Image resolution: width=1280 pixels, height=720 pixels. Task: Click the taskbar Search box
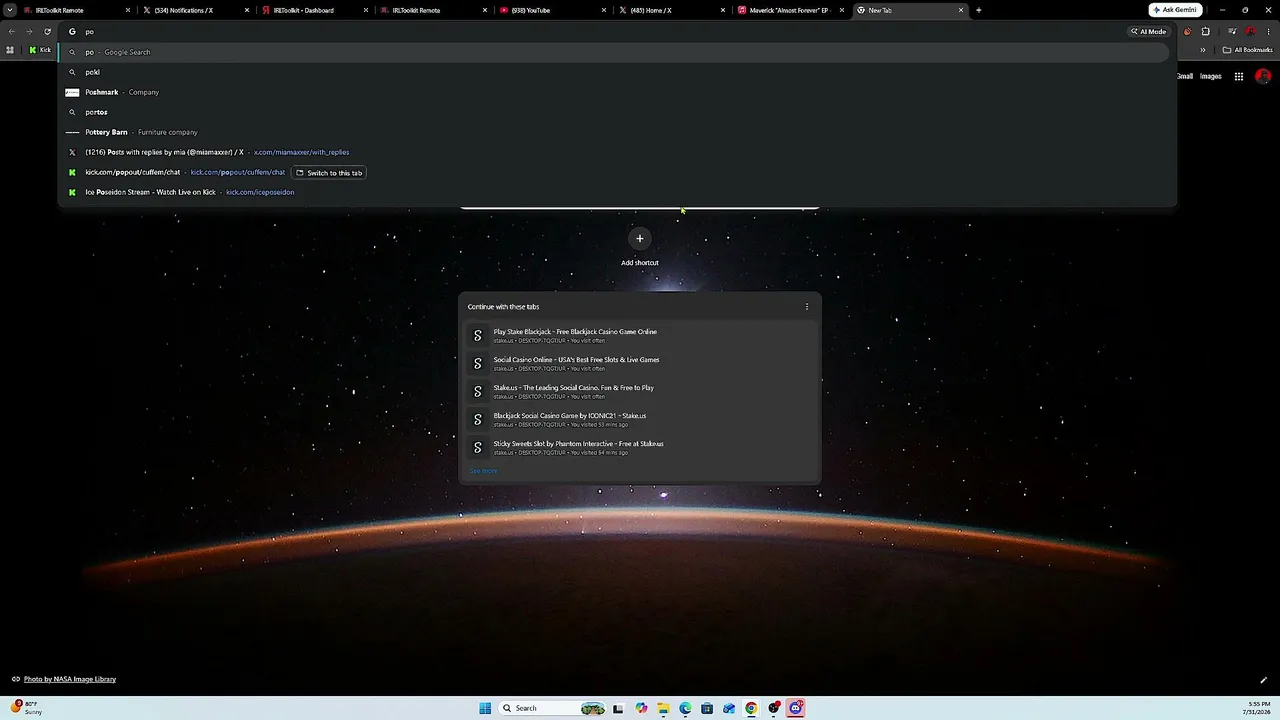point(554,708)
